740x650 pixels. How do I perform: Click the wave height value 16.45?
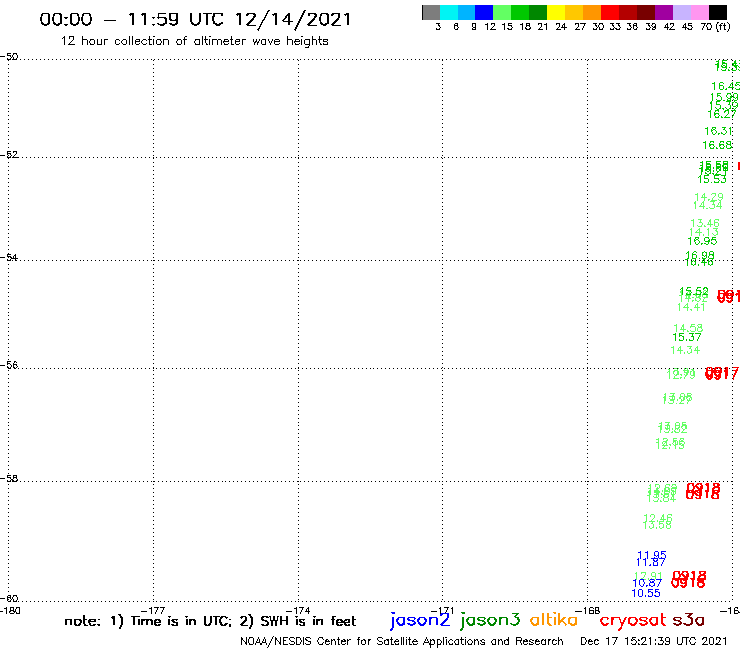click(x=726, y=86)
